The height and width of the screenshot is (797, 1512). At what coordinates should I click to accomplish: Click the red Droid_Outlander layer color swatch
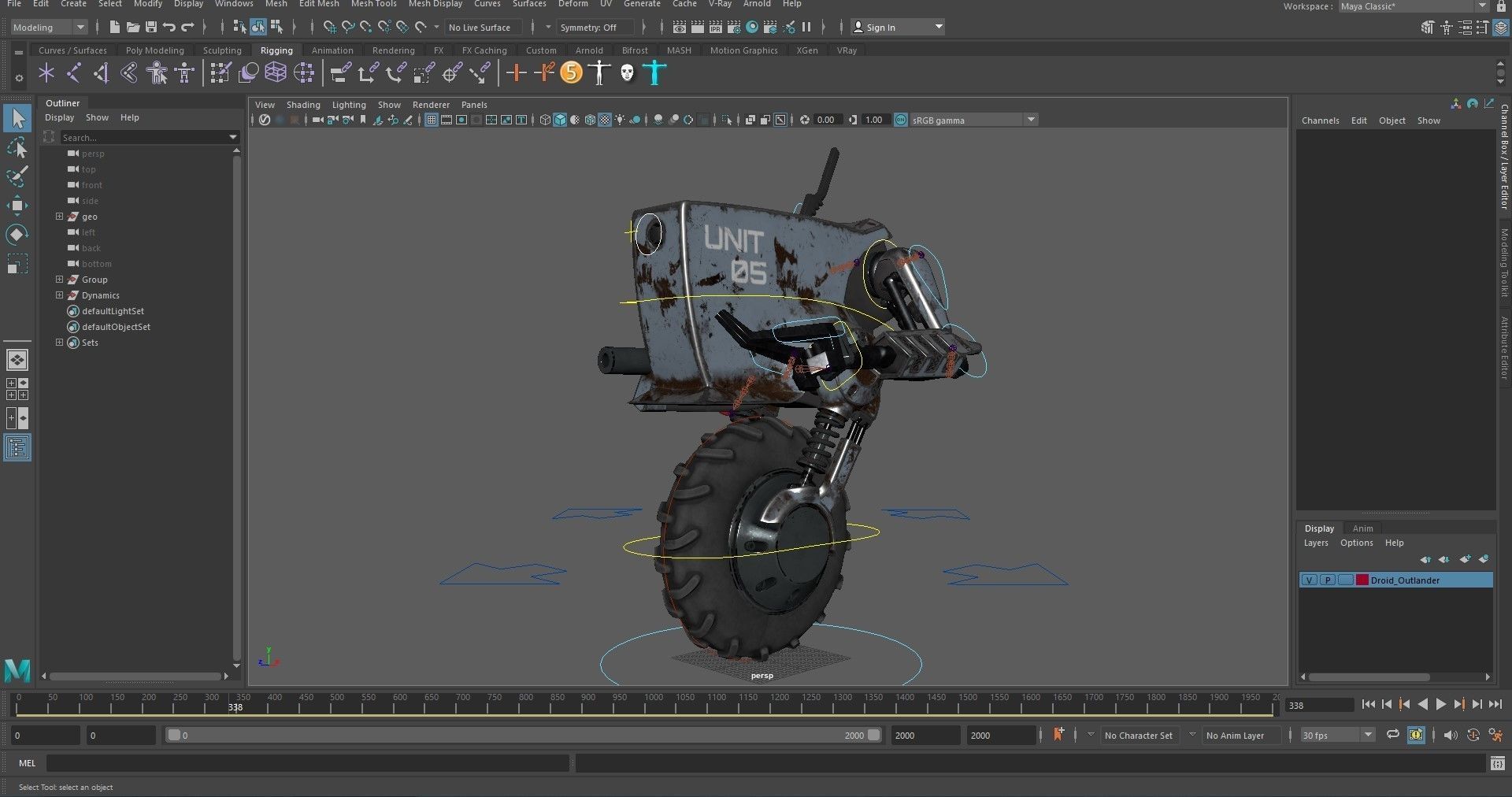click(1362, 580)
